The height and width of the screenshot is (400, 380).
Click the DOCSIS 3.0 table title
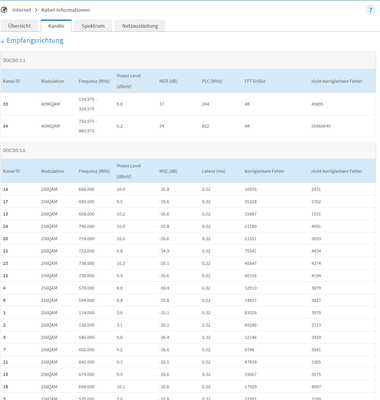(x=14, y=150)
